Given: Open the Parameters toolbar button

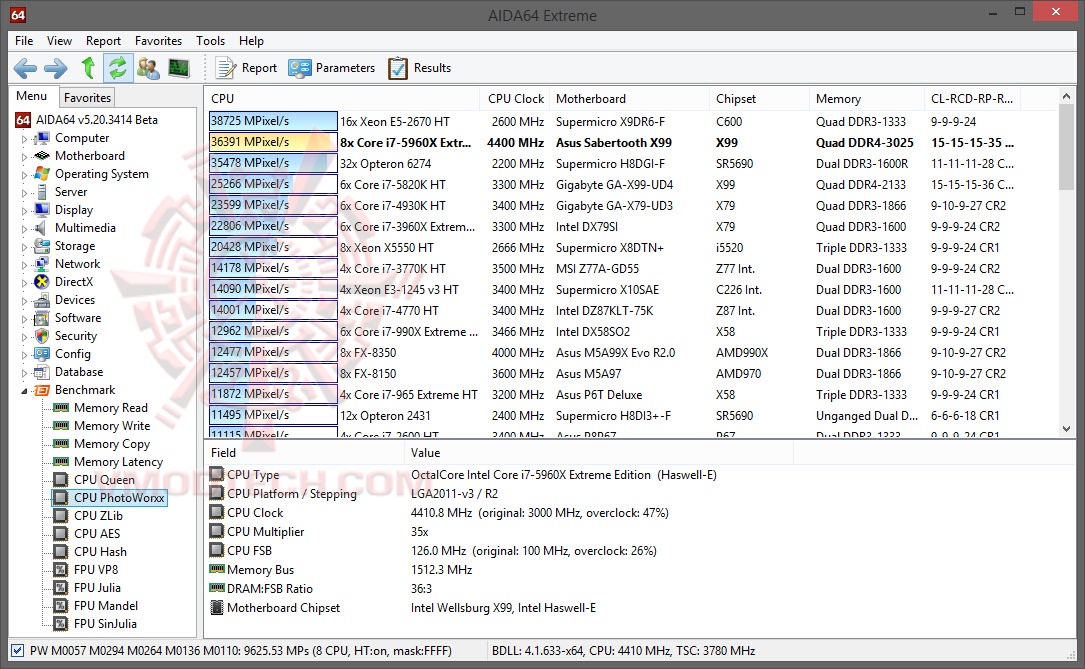Looking at the screenshot, I should coord(331,68).
